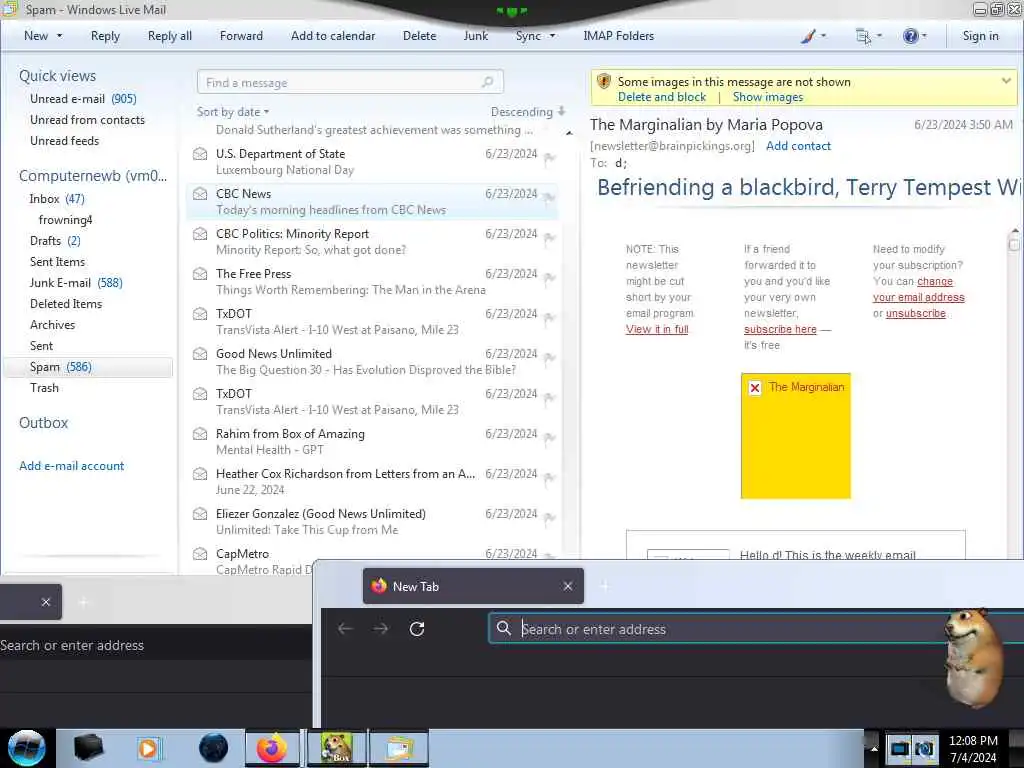Close background Firefox window's tab

[x=46, y=602]
